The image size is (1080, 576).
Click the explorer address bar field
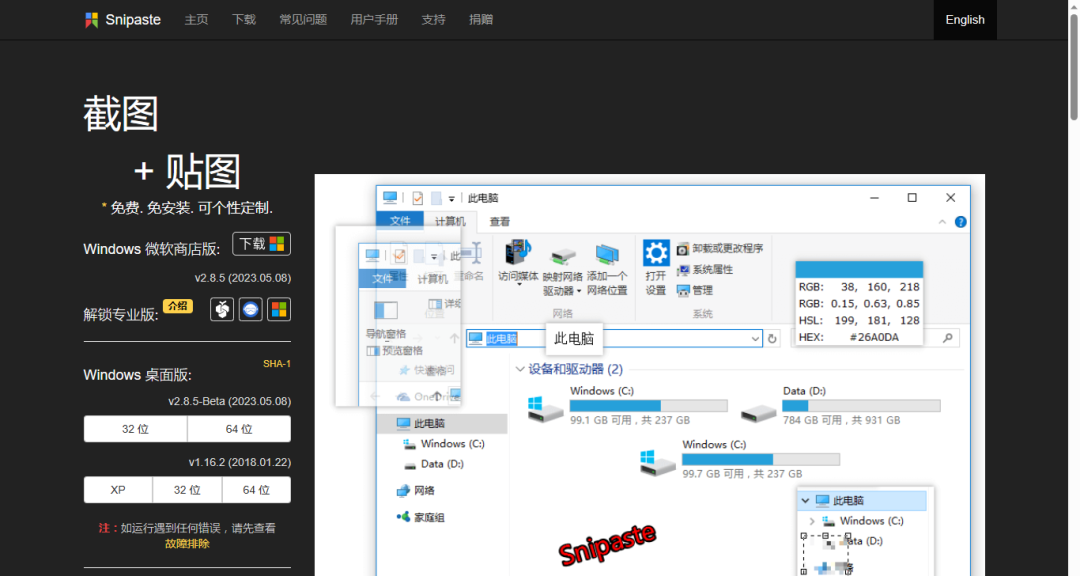[614, 338]
